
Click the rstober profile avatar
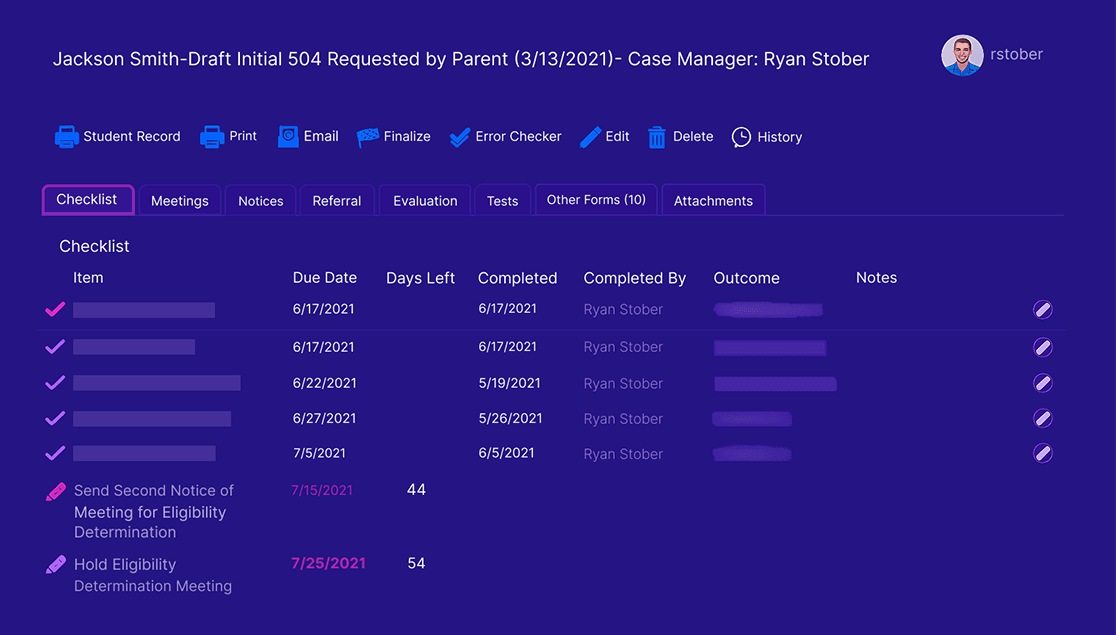[x=962, y=55]
